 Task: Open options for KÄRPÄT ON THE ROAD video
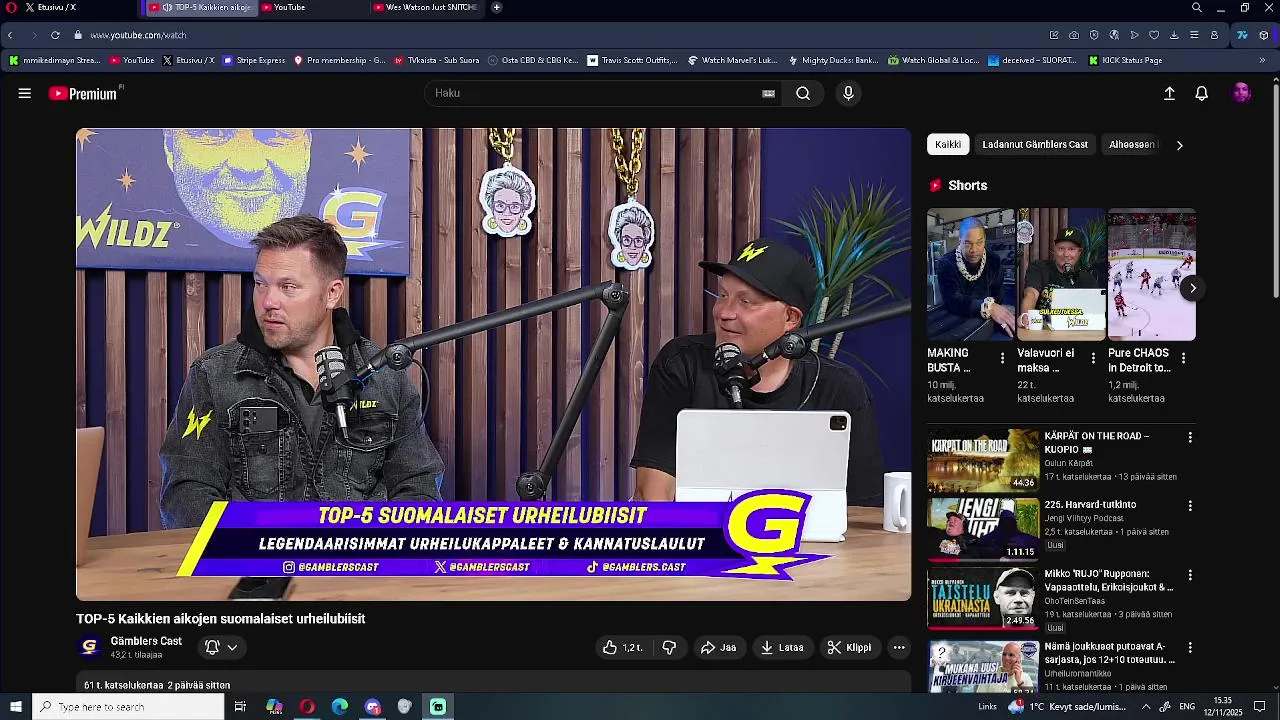(1190, 437)
